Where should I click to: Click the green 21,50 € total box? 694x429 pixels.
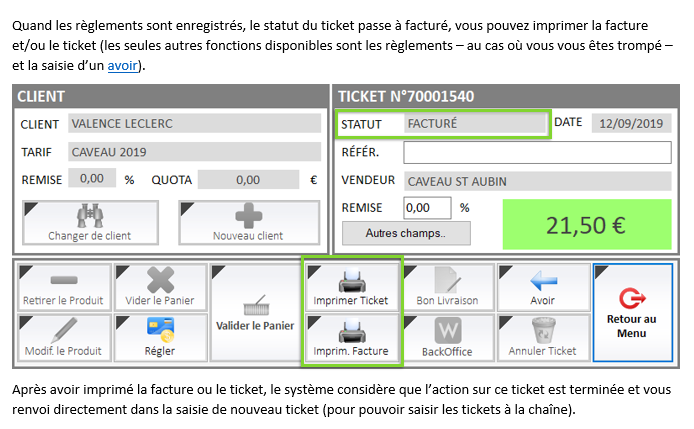click(585, 224)
